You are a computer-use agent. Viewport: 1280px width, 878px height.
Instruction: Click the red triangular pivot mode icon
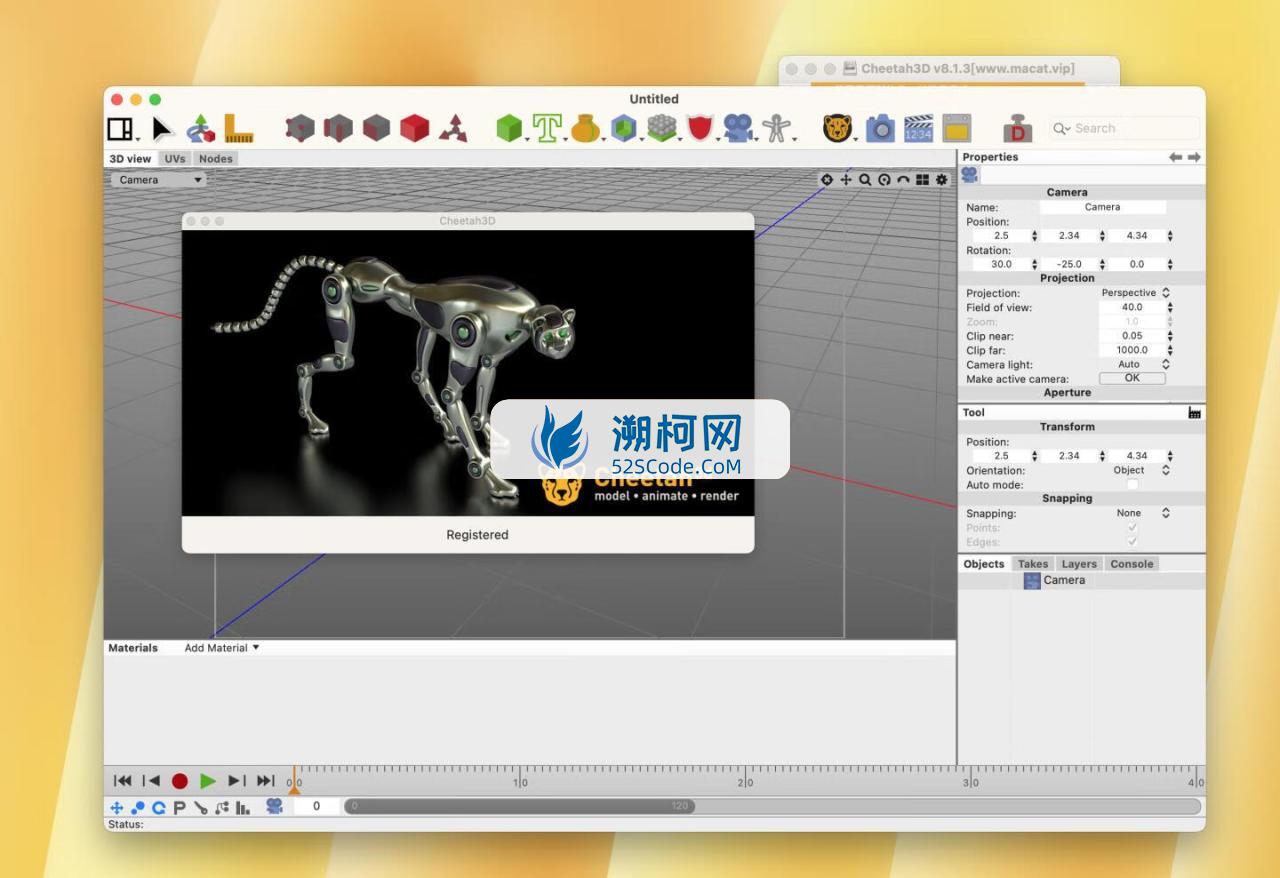(452, 128)
